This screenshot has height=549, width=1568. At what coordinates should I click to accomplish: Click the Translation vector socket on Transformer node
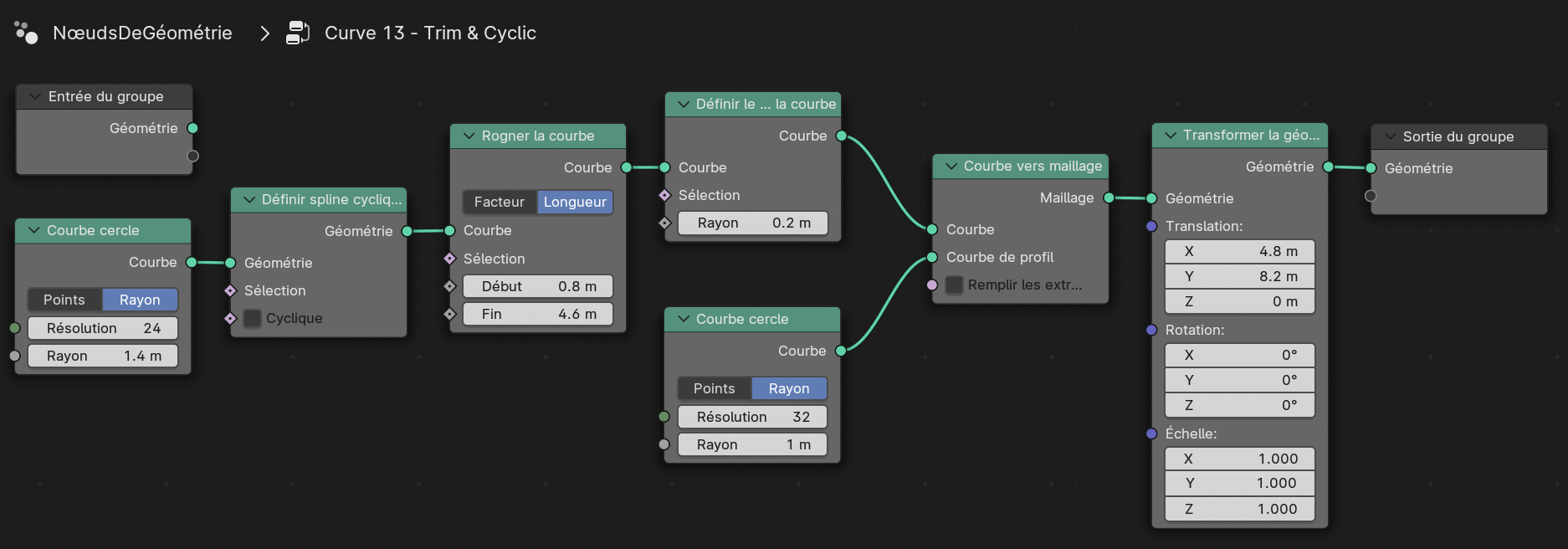pos(1151,226)
